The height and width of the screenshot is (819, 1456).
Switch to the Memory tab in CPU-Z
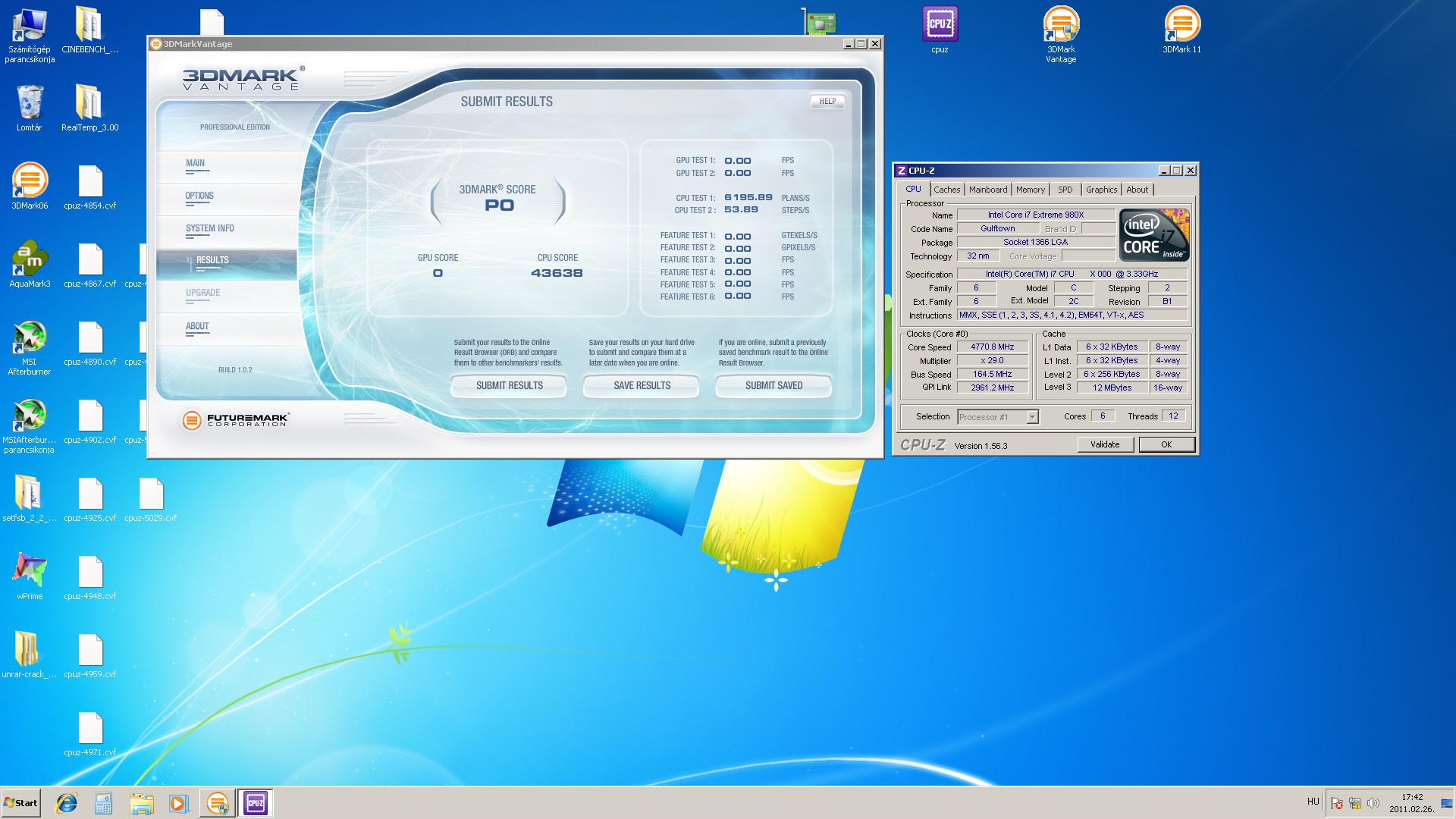tap(1030, 190)
